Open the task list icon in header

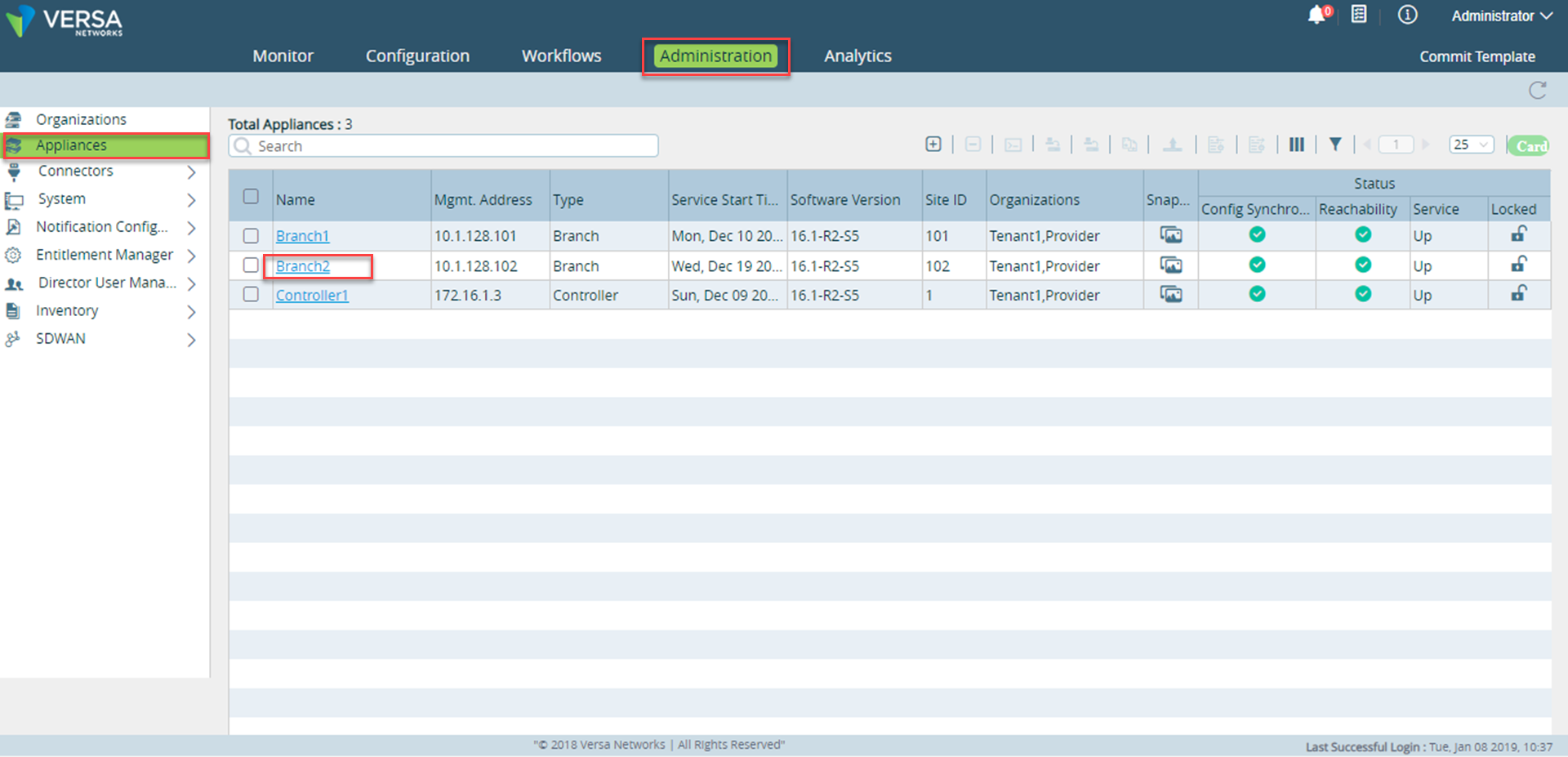[1359, 15]
